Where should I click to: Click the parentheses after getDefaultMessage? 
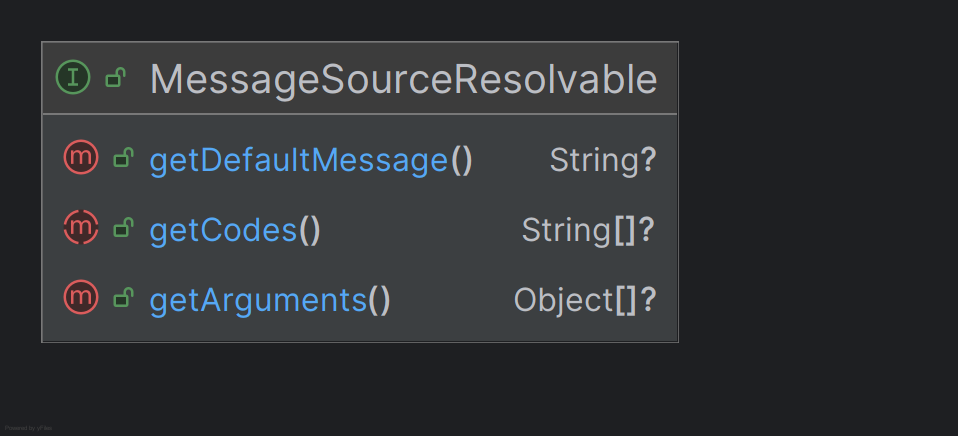coord(461,160)
